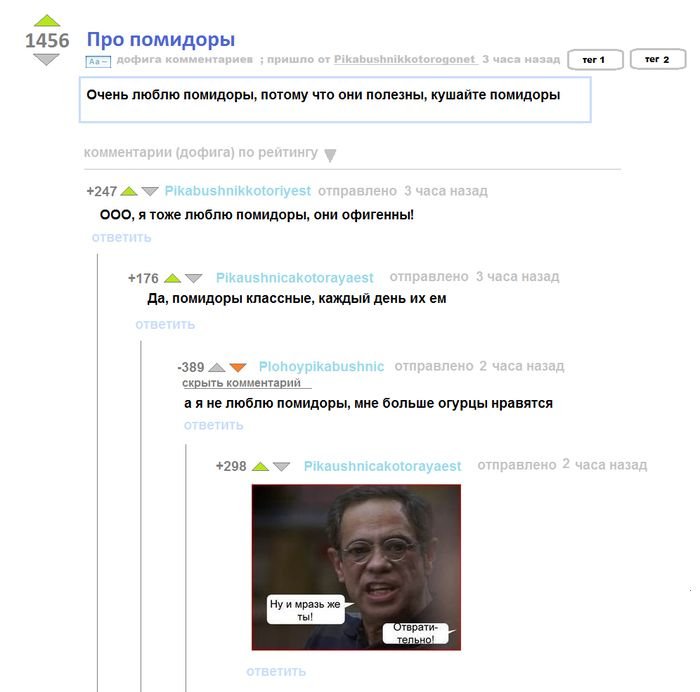Downvote the +176 comment
Screen dimensions: 700x692
point(193,278)
